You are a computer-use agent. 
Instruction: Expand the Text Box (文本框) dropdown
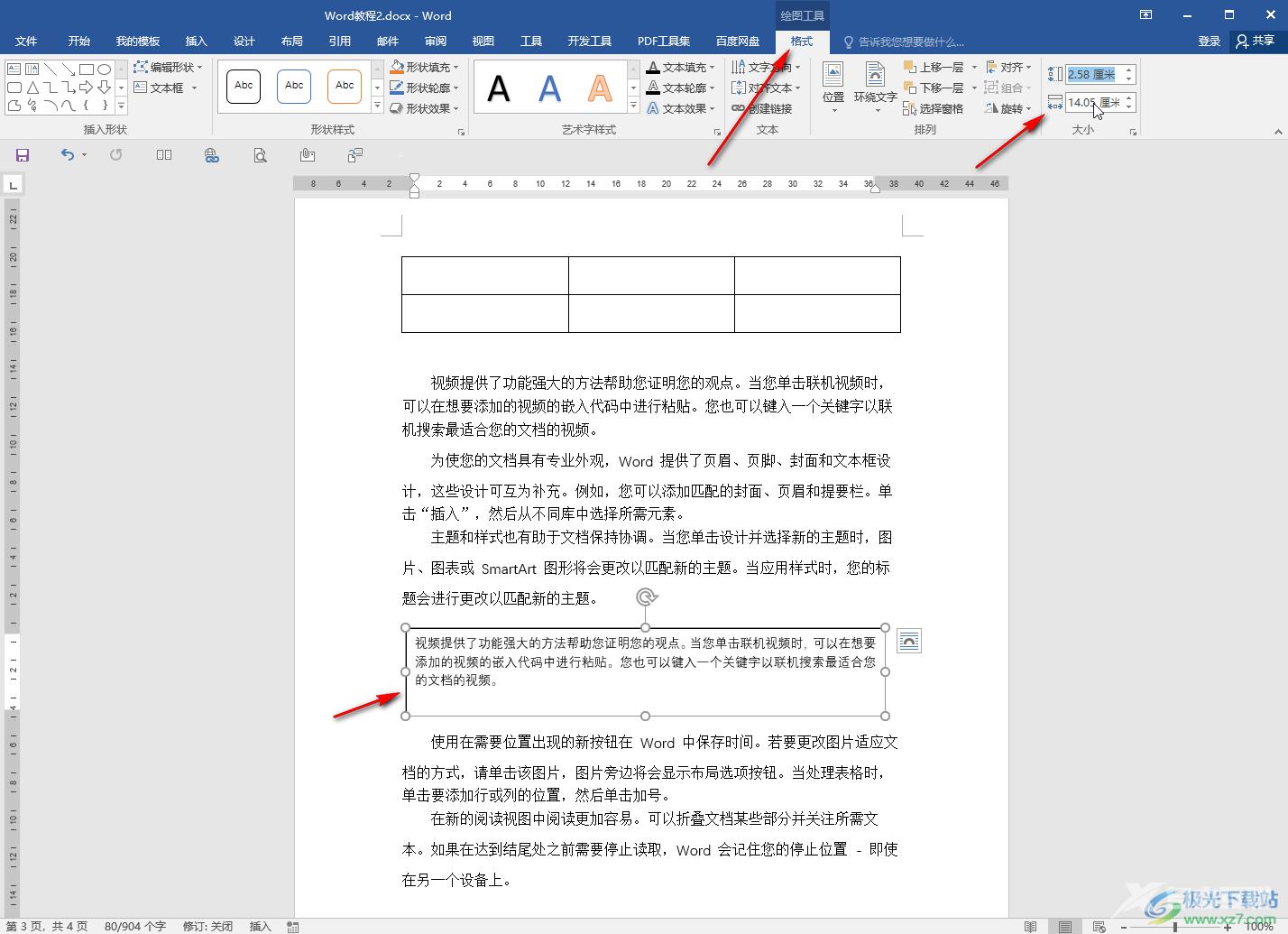[166, 88]
